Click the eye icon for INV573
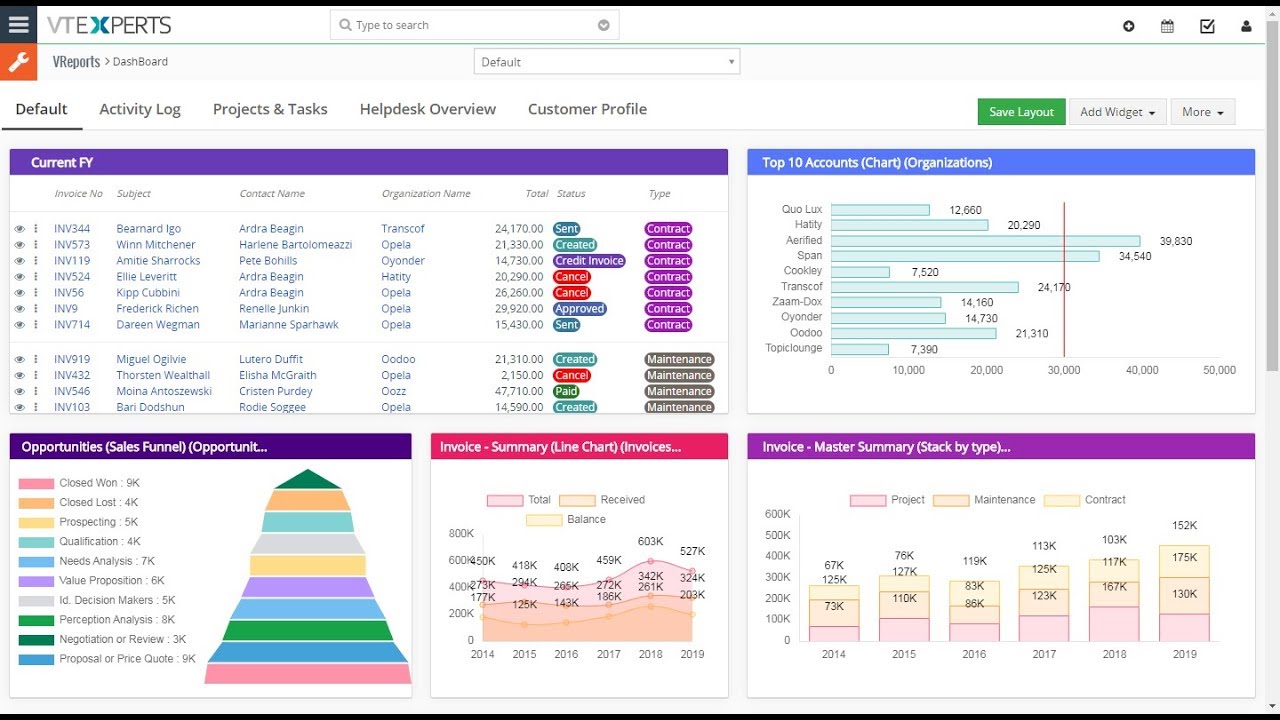The height and width of the screenshot is (720, 1280). pyautogui.click(x=19, y=245)
